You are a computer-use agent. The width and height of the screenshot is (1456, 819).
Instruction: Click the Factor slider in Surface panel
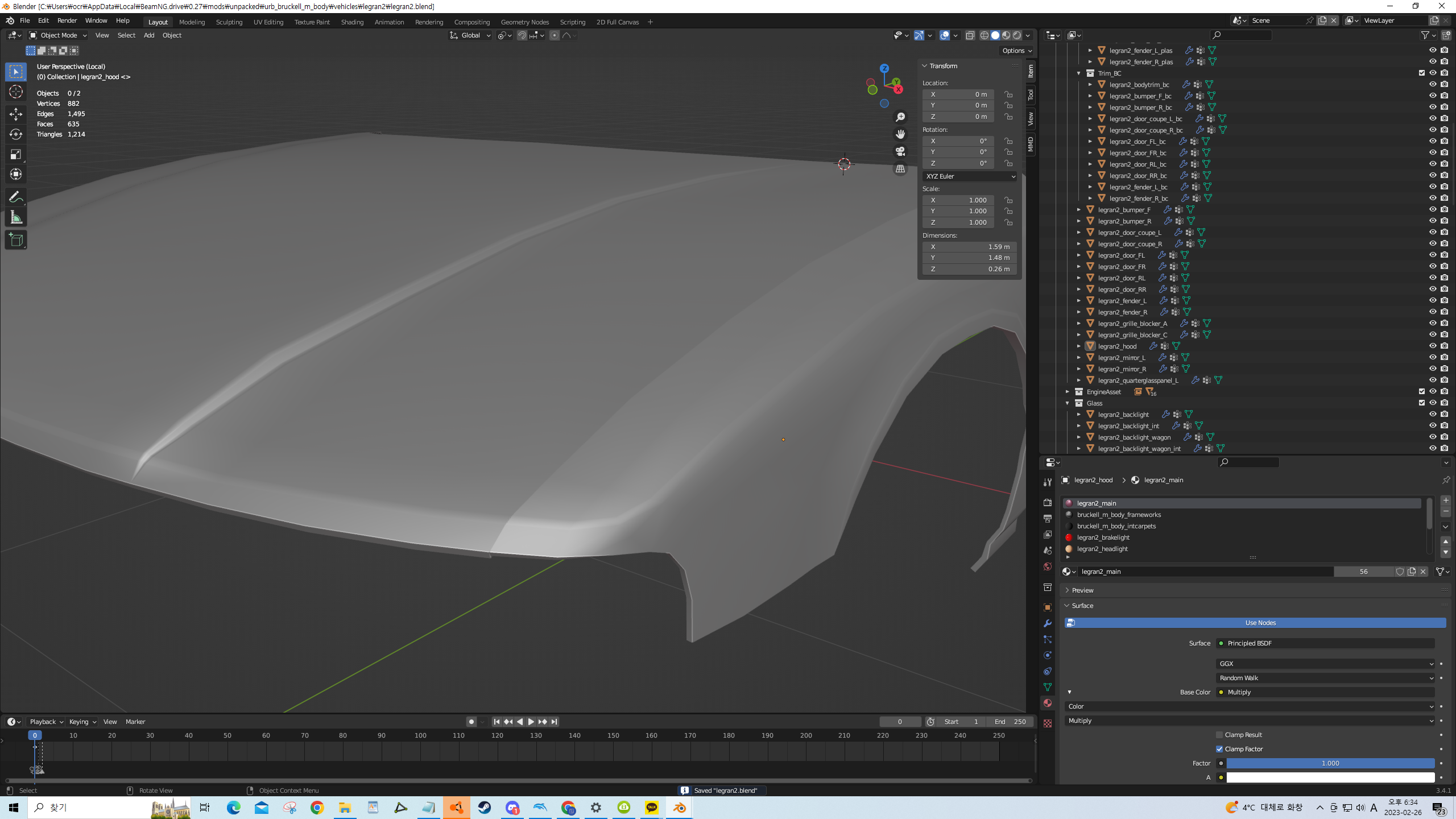tap(1330, 763)
